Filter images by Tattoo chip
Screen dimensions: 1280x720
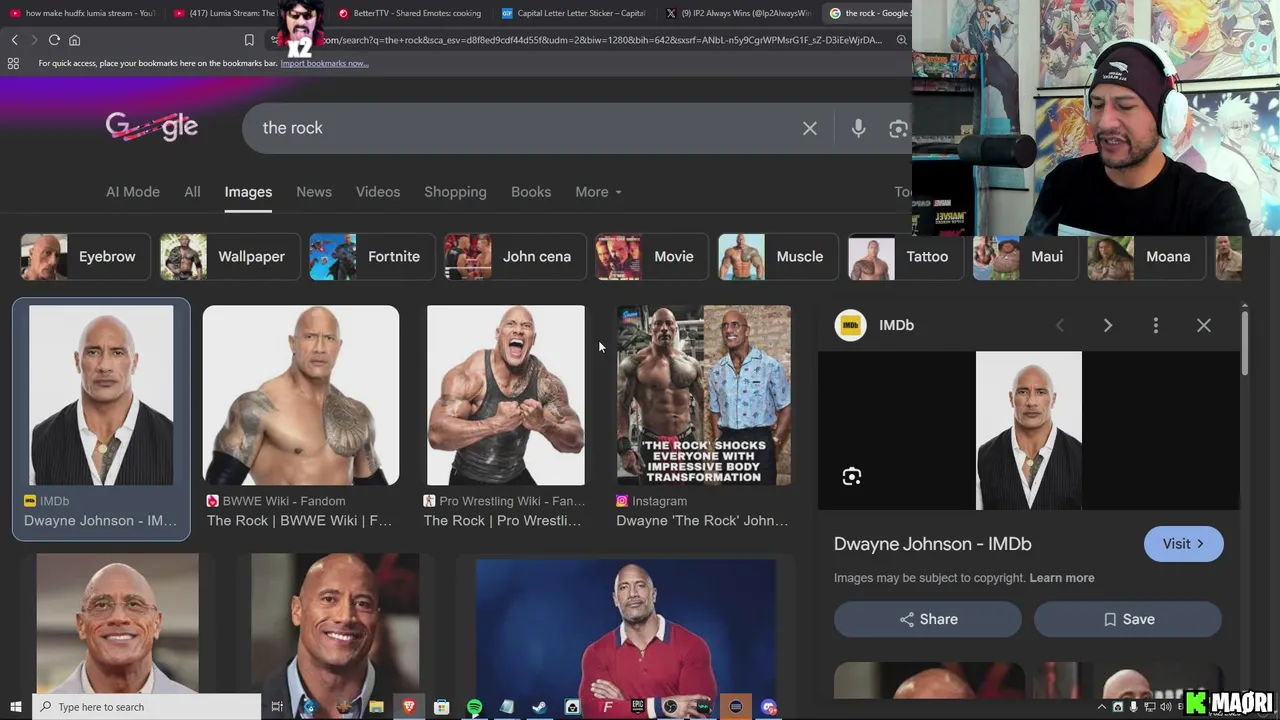(x=906, y=257)
